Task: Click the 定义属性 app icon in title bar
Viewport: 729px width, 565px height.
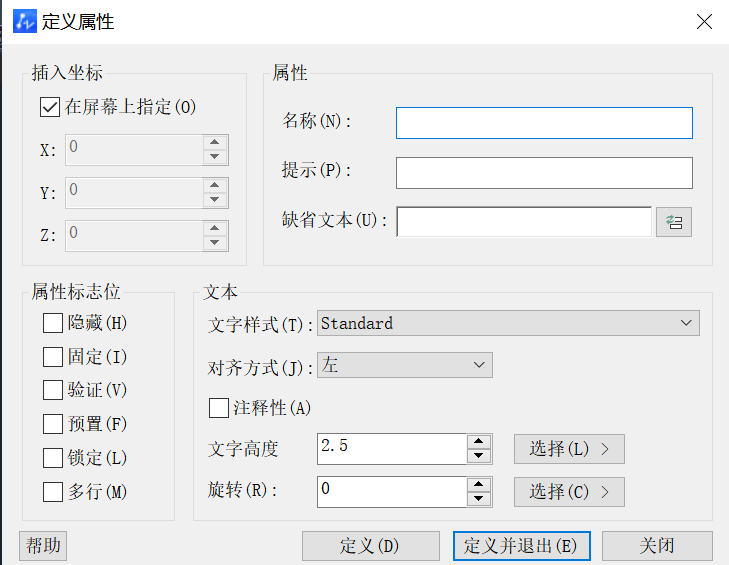Action: 25,21
